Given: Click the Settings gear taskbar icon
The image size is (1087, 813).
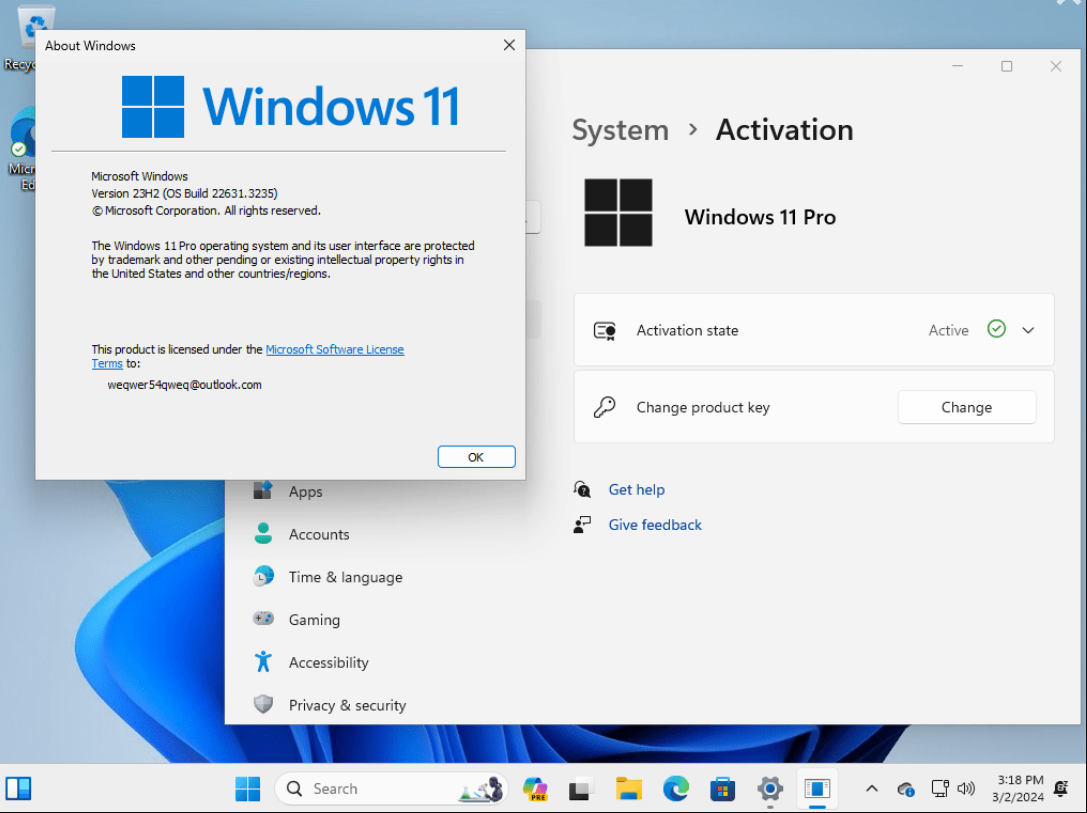Looking at the screenshot, I should point(770,789).
